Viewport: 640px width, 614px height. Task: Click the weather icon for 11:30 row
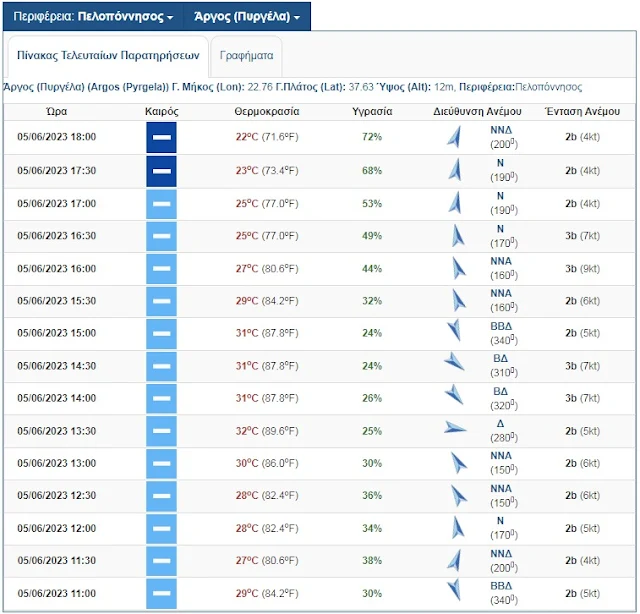click(162, 561)
